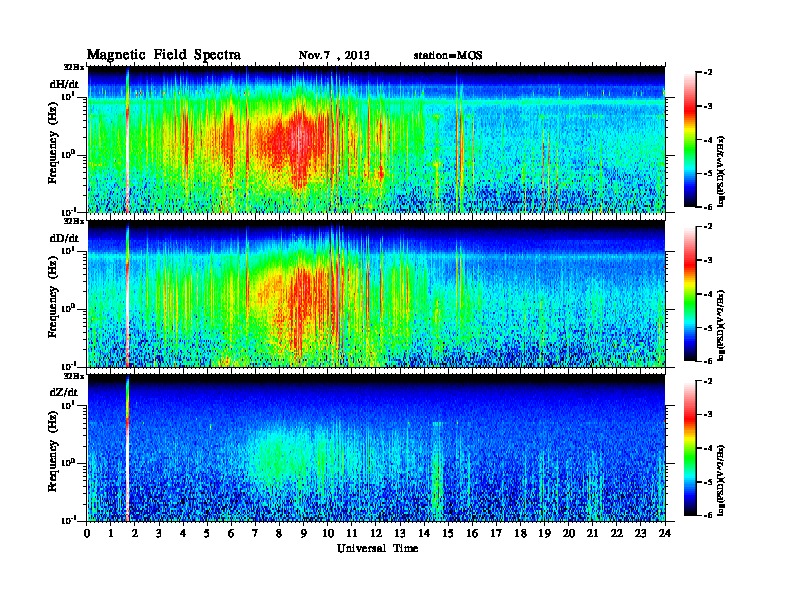Click inside the dH/dt spectrogram plot

tap(376, 139)
